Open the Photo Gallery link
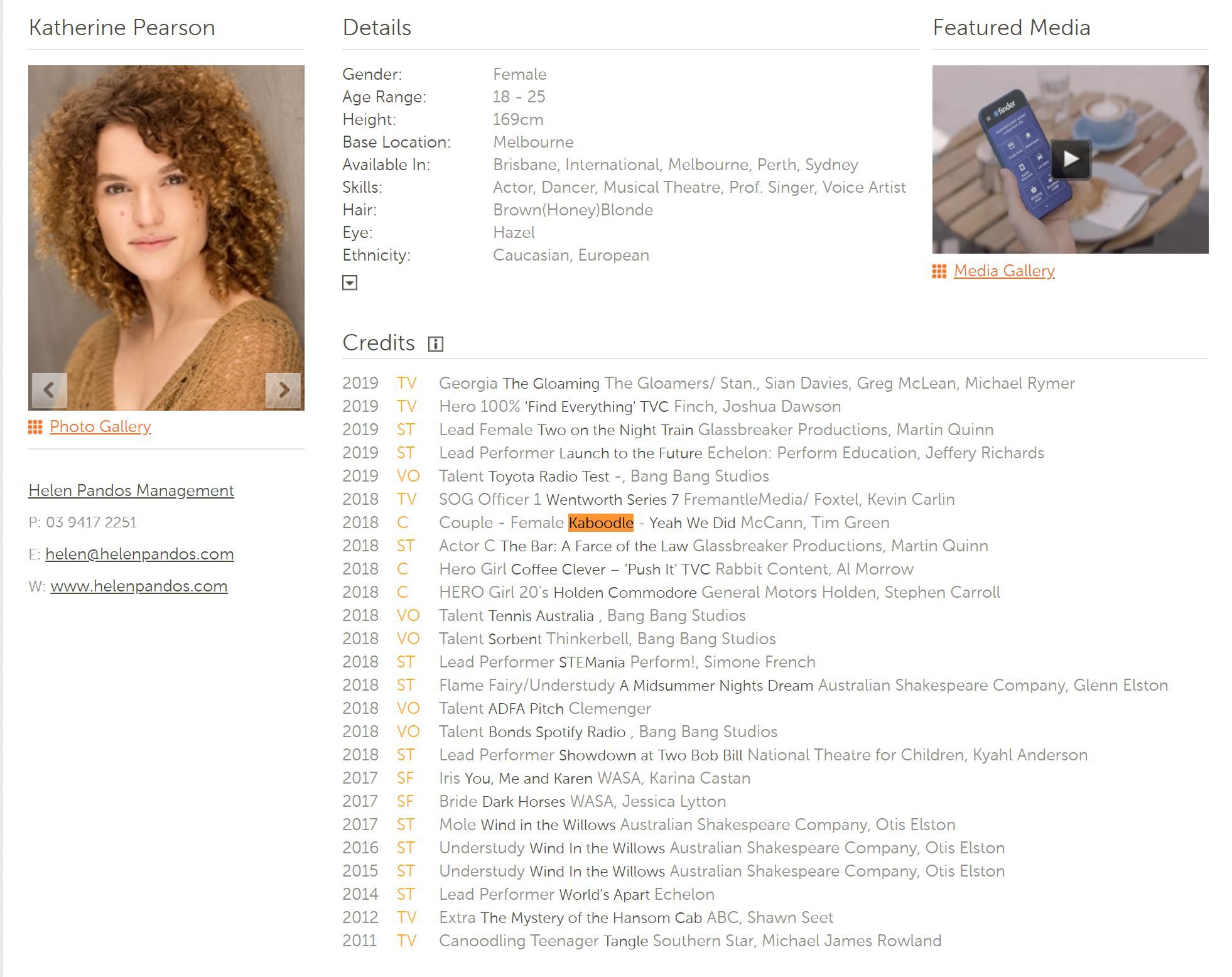The image size is (1232, 977). click(x=100, y=426)
